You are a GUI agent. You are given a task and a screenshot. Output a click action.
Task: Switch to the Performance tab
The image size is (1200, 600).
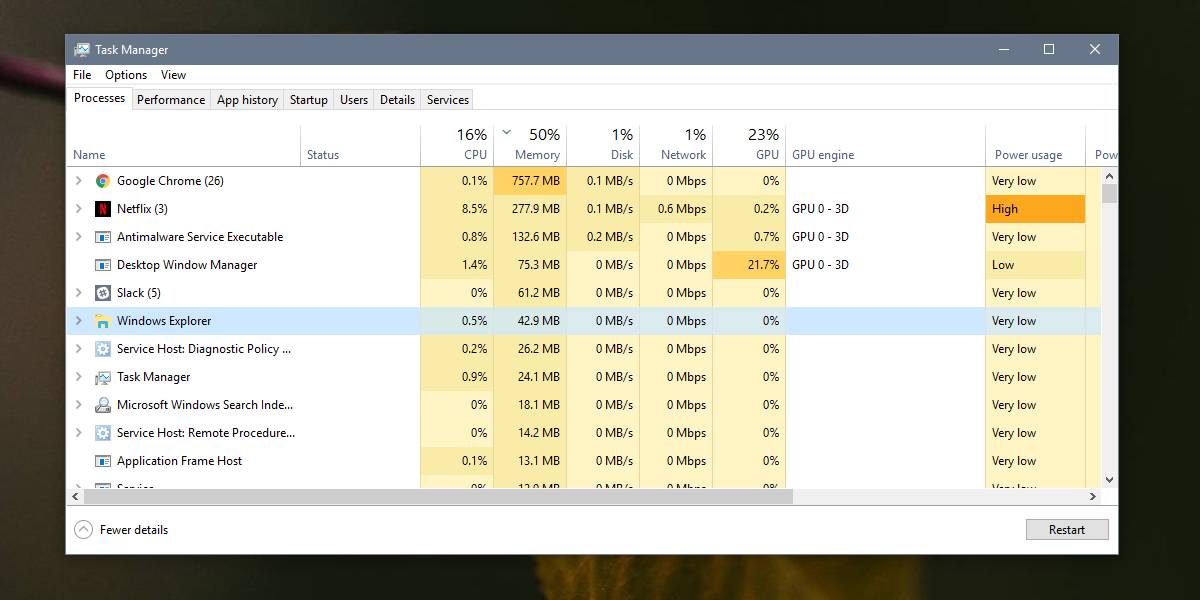pos(170,99)
